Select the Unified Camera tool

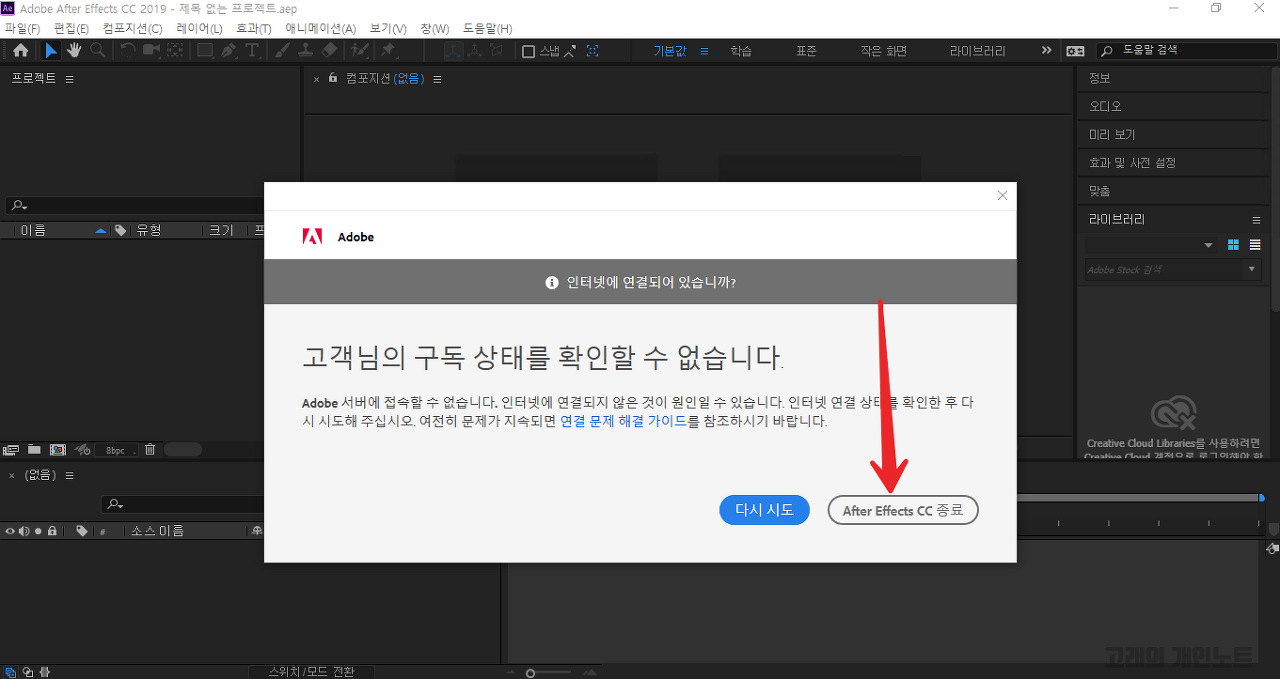(x=151, y=51)
